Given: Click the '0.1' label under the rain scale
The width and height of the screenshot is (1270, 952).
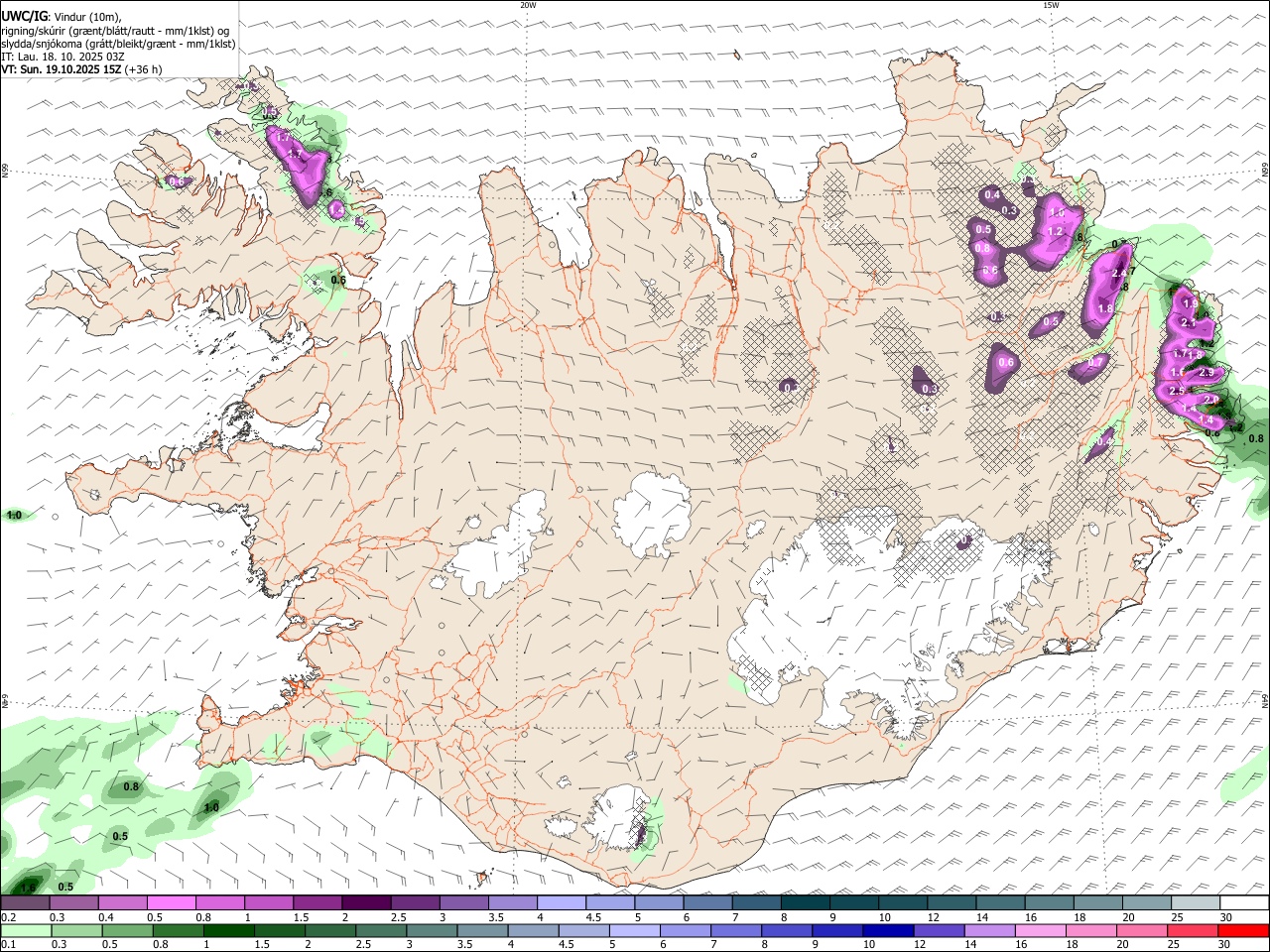Looking at the screenshot, I should coord(7,945).
